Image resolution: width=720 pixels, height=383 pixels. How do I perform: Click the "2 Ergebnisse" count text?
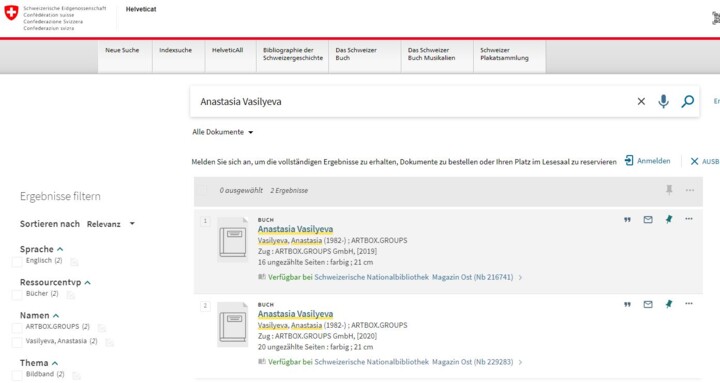coord(289,190)
